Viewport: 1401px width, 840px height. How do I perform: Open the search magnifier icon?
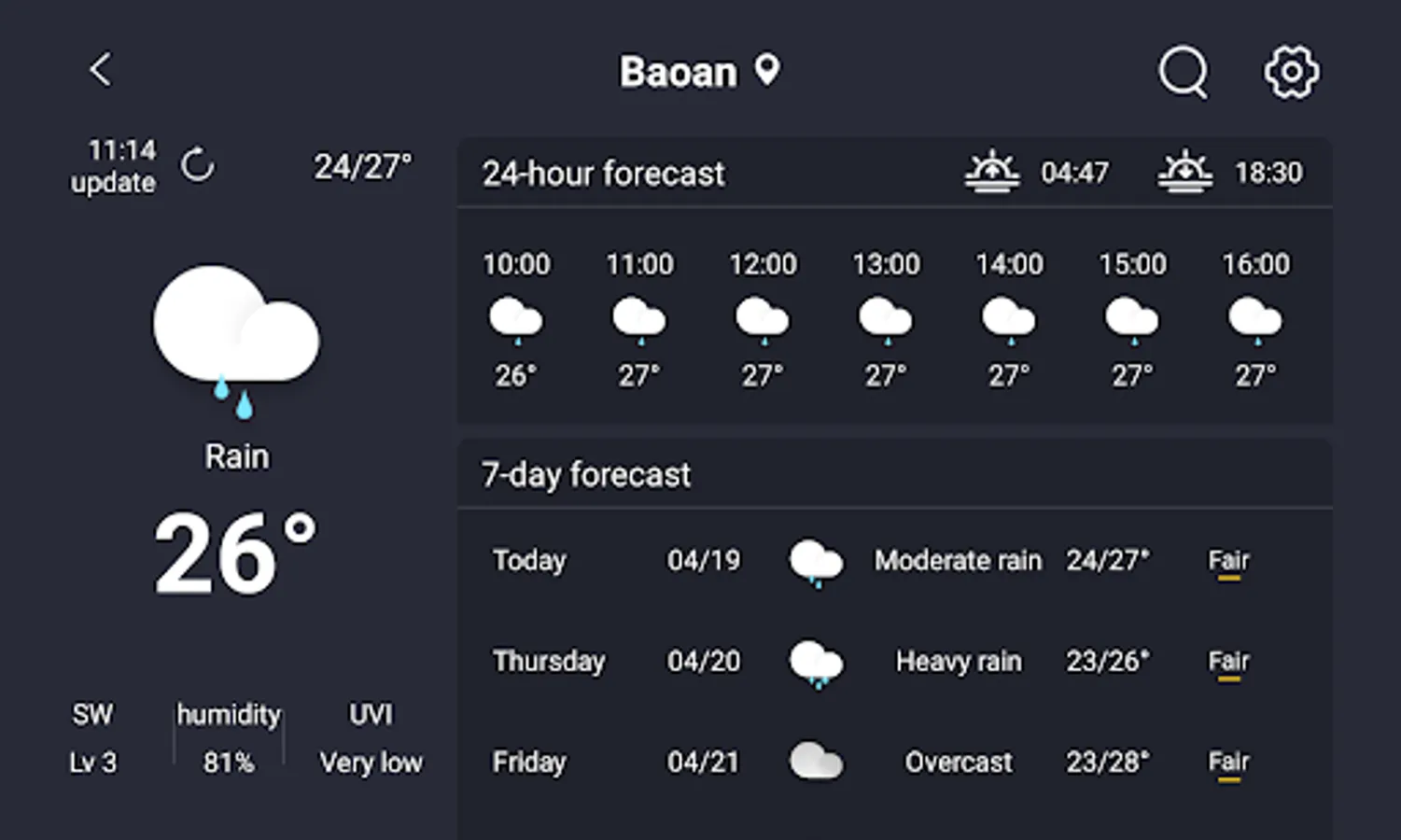pyautogui.click(x=1183, y=72)
